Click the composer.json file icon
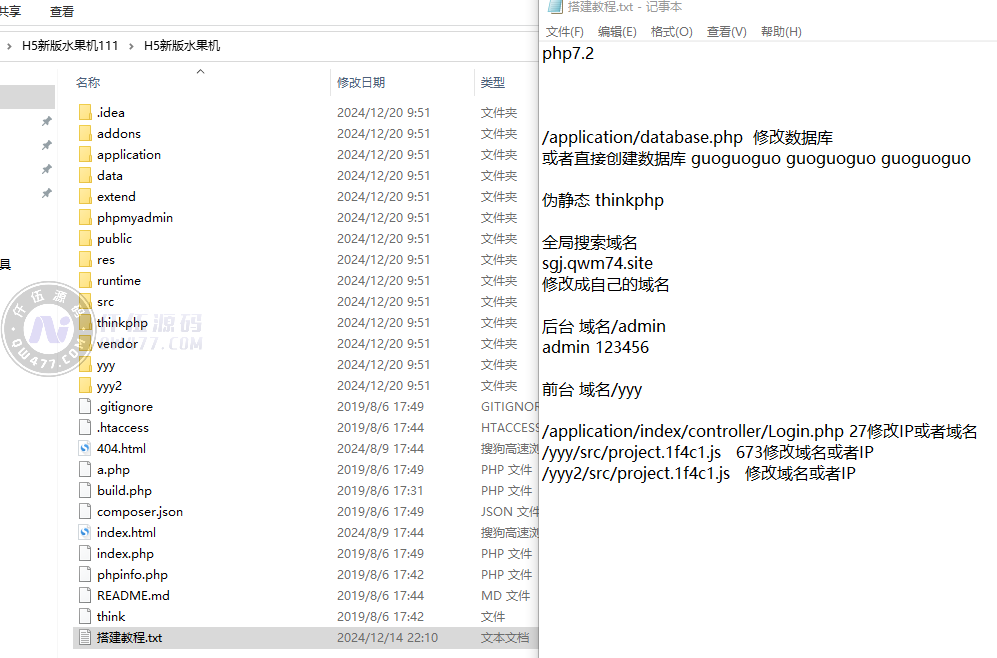This screenshot has height=658, width=997. (x=85, y=512)
